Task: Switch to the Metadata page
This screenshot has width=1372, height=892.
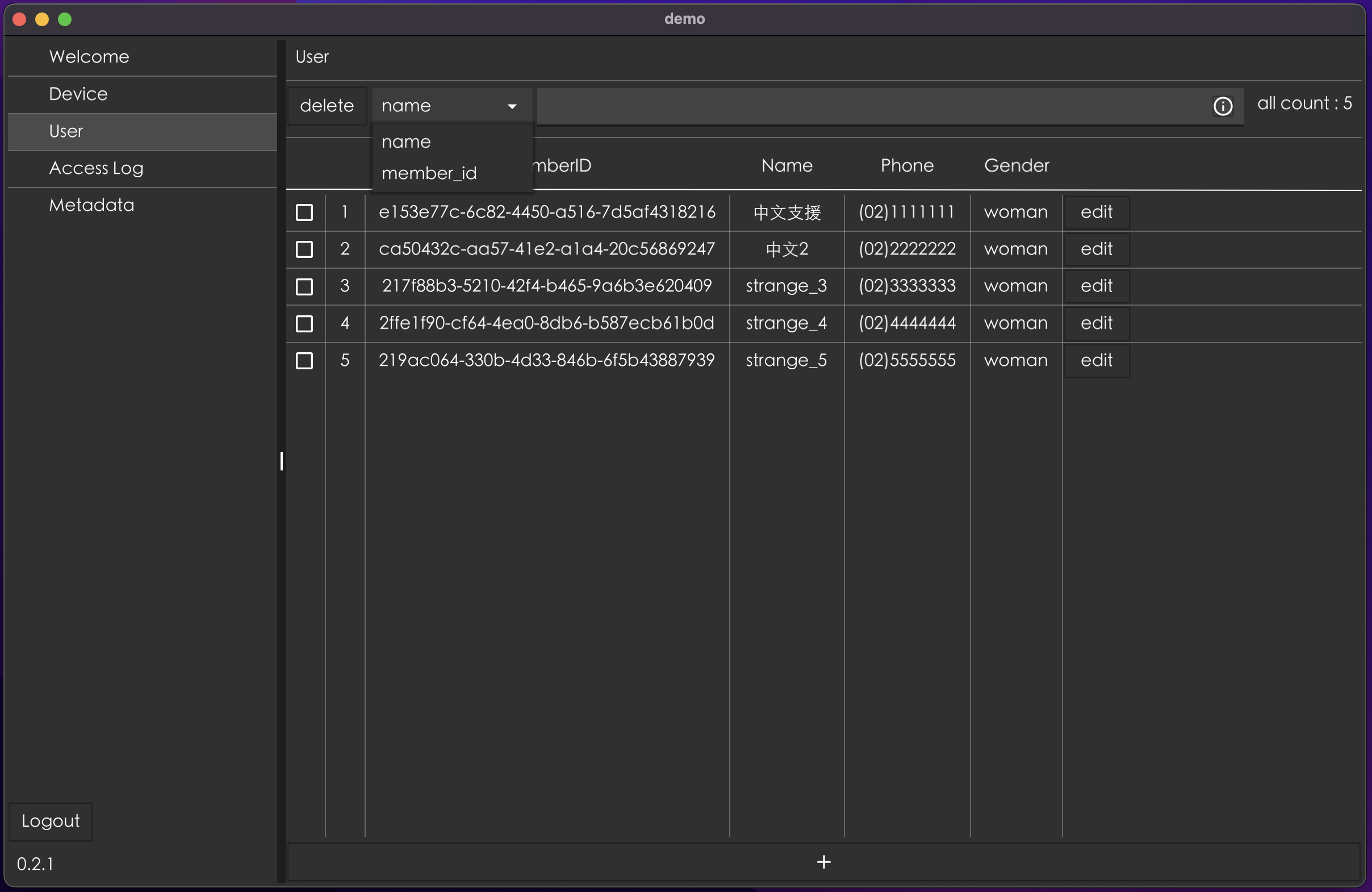Action: point(91,205)
